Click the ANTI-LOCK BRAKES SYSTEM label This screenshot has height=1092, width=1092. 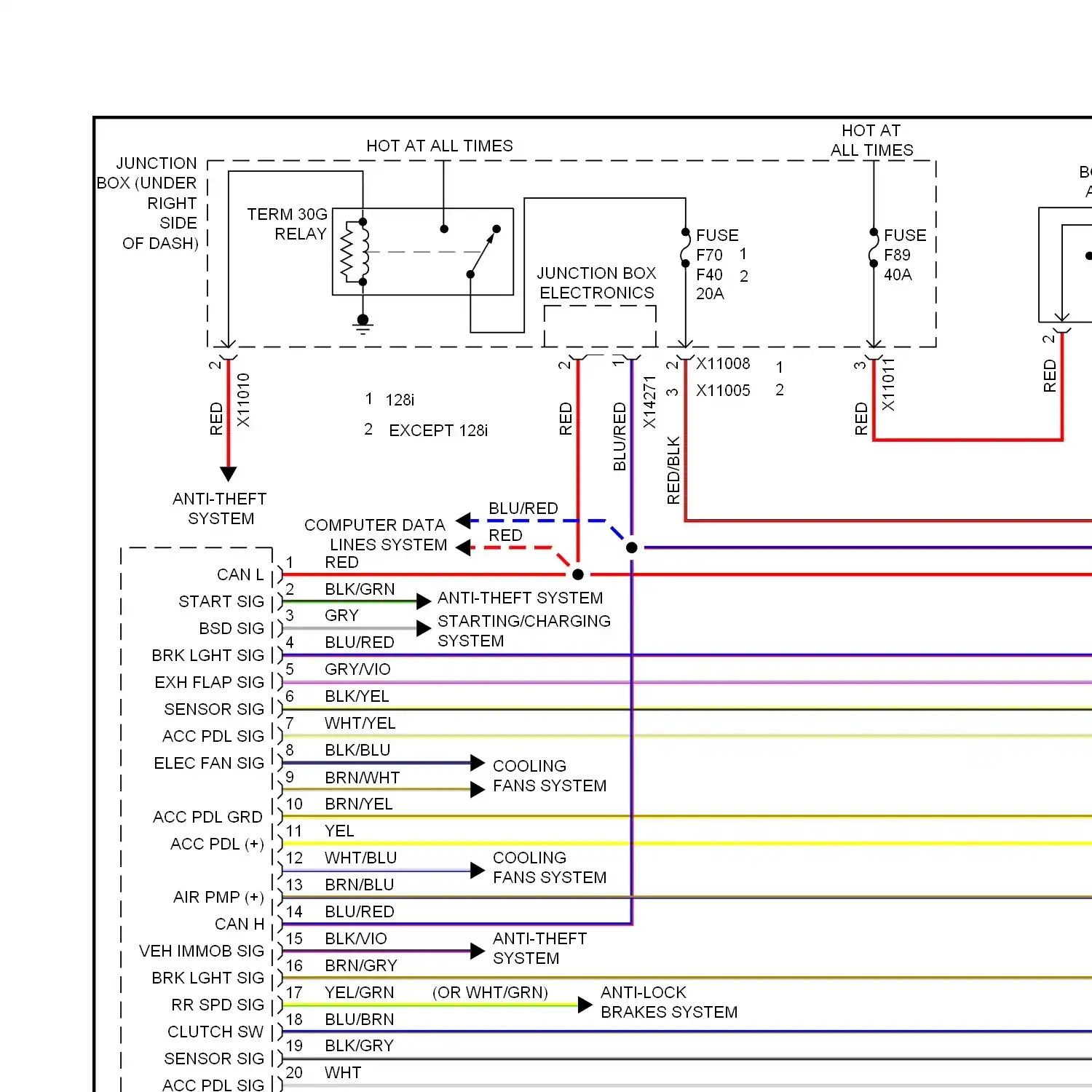[669, 1002]
